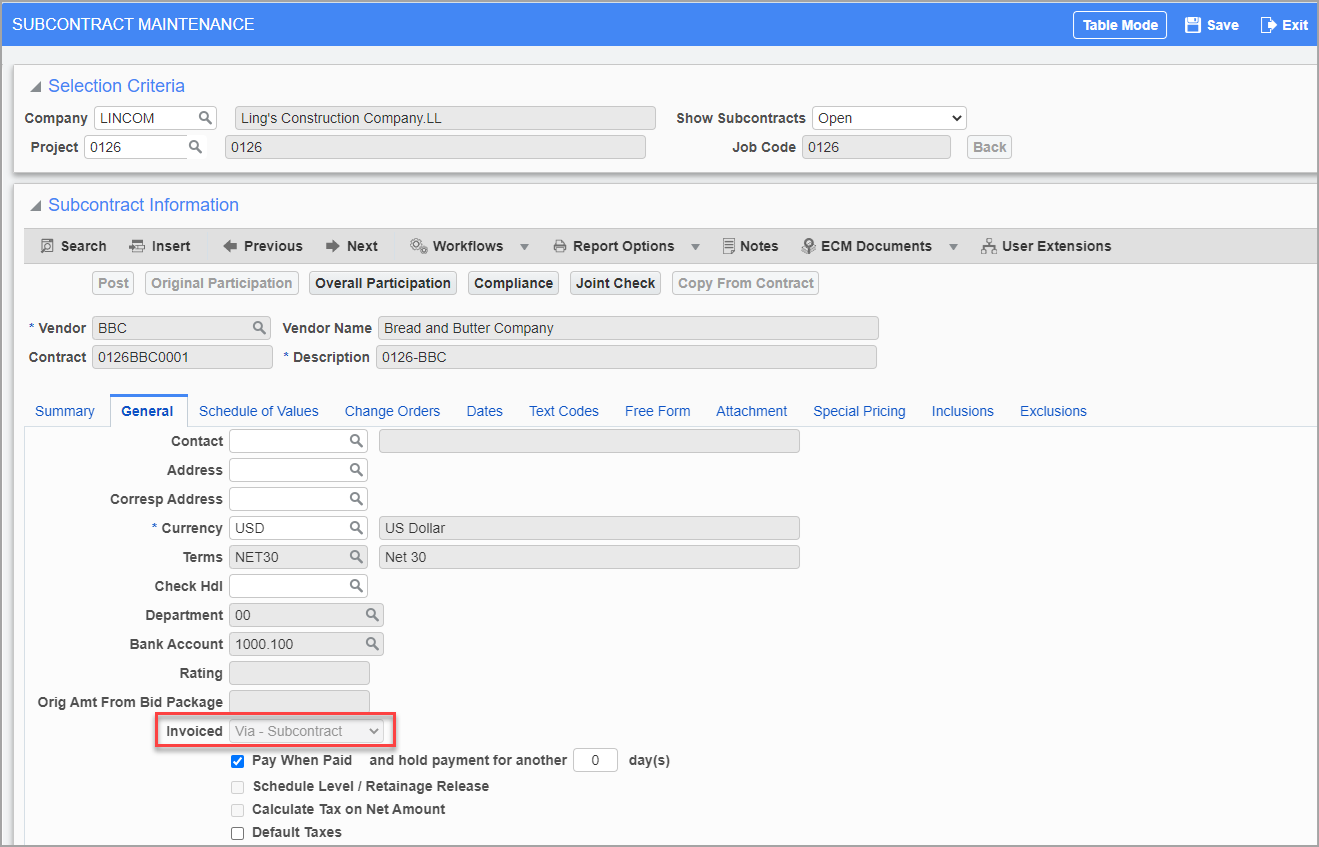Open Check Hdl lookup magnifier
Image resolution: width=1319 pixels, height=847 pixels.
pos(356,585)
